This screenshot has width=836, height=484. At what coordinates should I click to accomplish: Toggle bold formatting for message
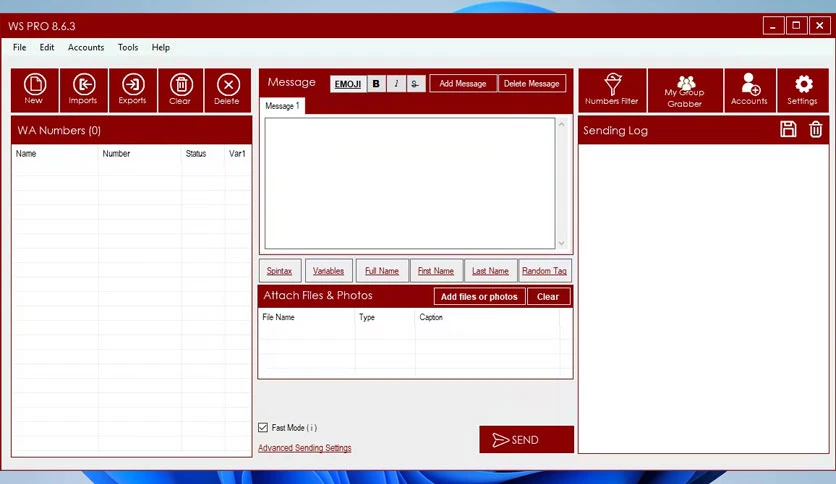(x=376, y=84)
